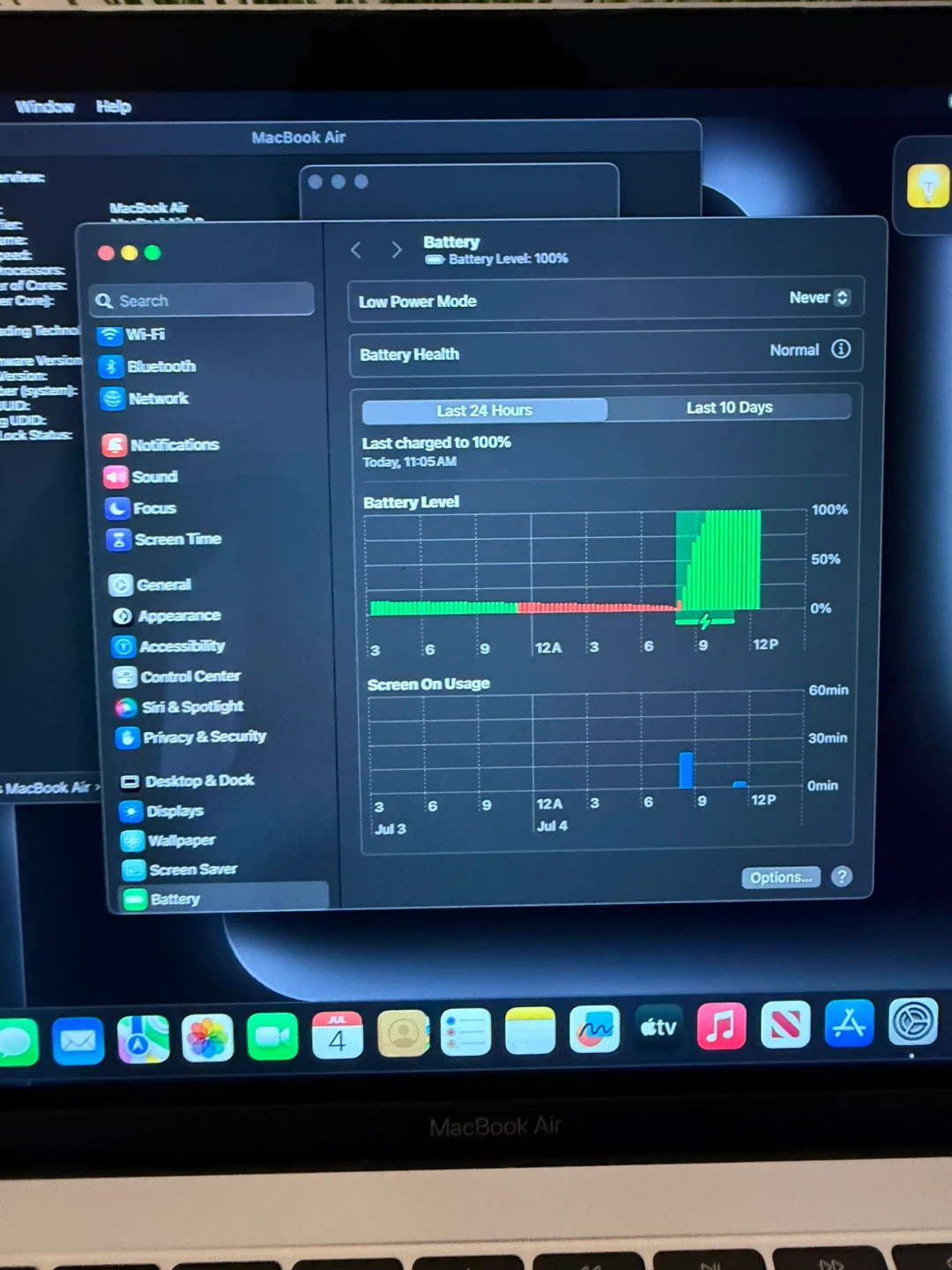Open the Help menu in menu bar
This screenshot has height=1270, width=952.
pos(113,107)
